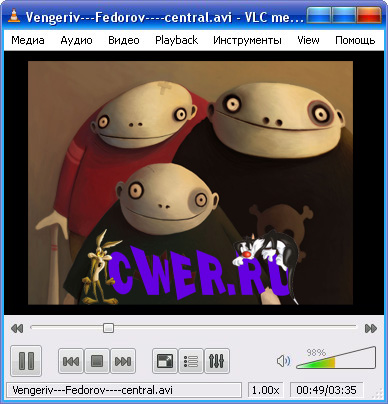This screenshot has height=404, width=388.
Task: Show the playlist window
Action: (191, 361)
